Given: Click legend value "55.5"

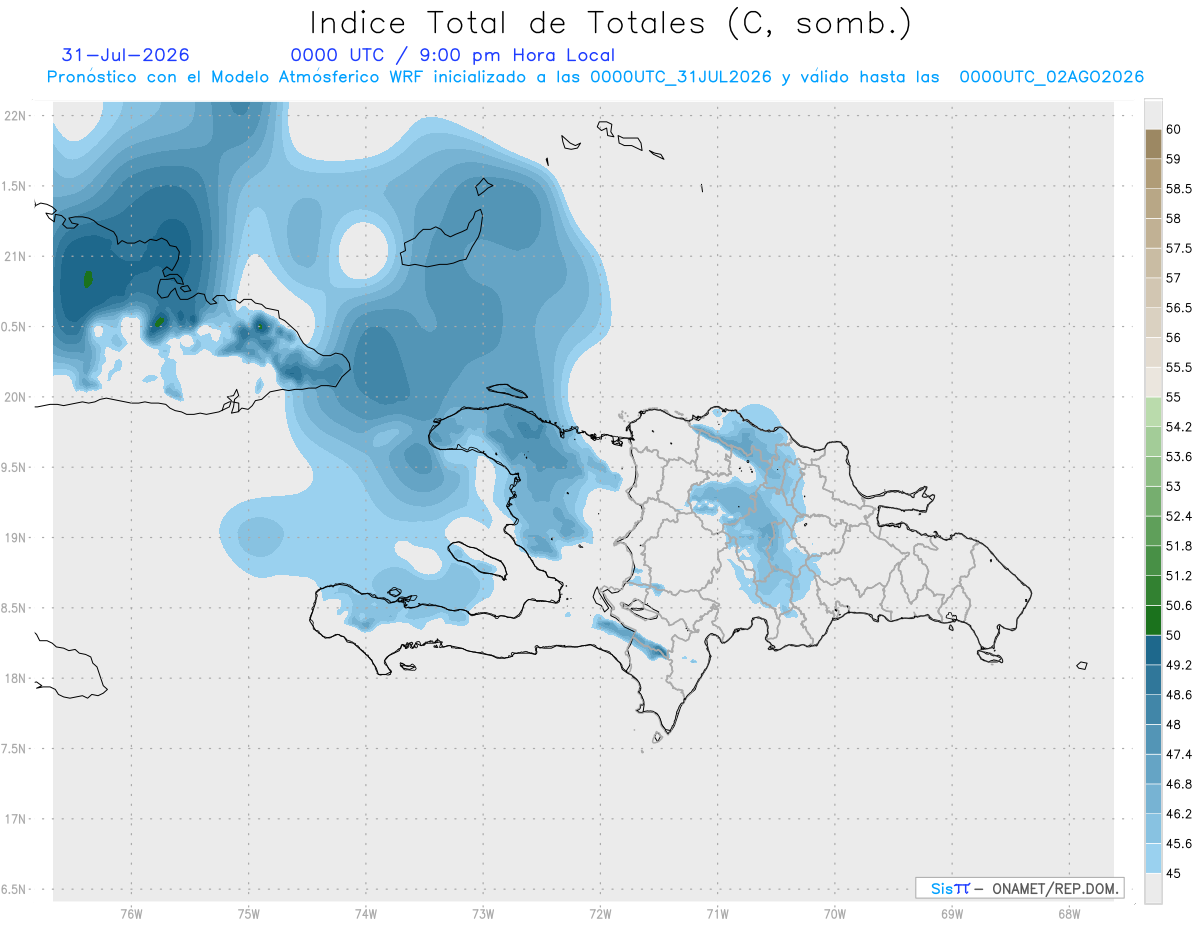Looking at the screenshot, I should coord(1179,368).
